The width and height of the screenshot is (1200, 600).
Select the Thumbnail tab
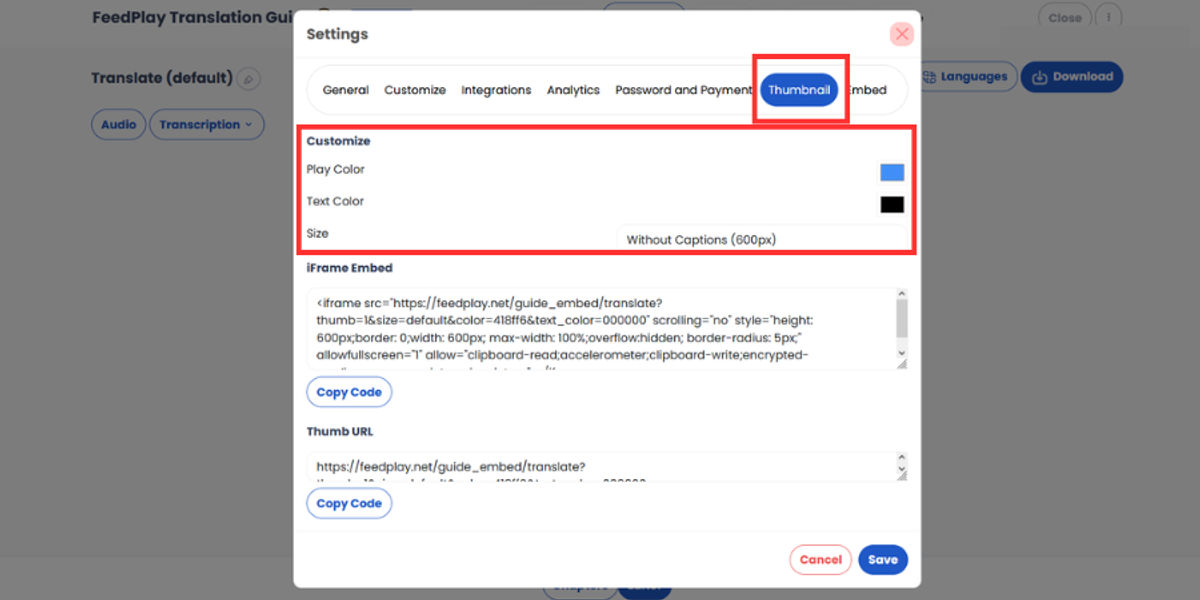tap(799, 90)
